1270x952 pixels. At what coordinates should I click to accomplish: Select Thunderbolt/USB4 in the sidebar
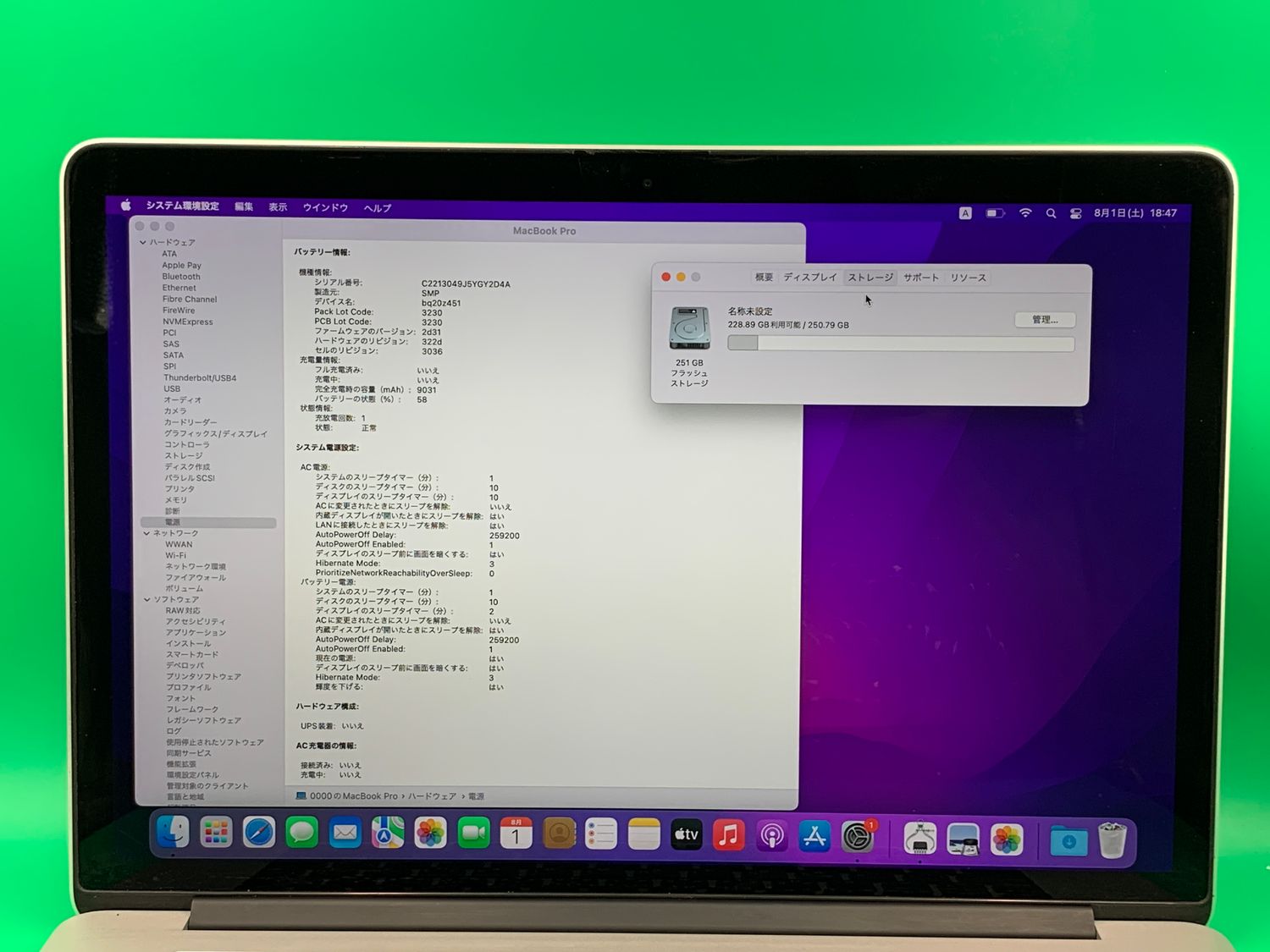pos(200,378)
